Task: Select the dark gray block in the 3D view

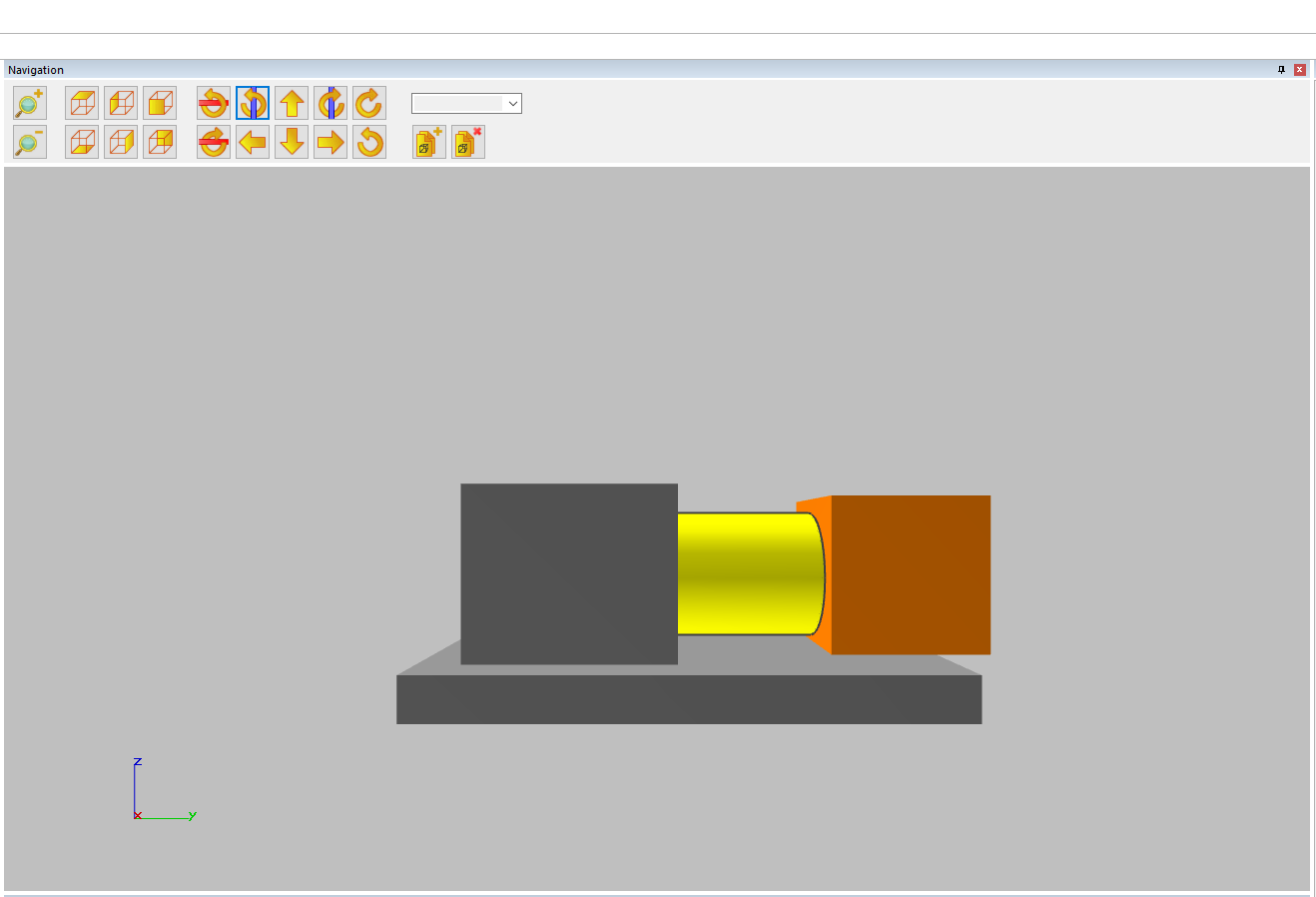Action: (x=569, y=573)
